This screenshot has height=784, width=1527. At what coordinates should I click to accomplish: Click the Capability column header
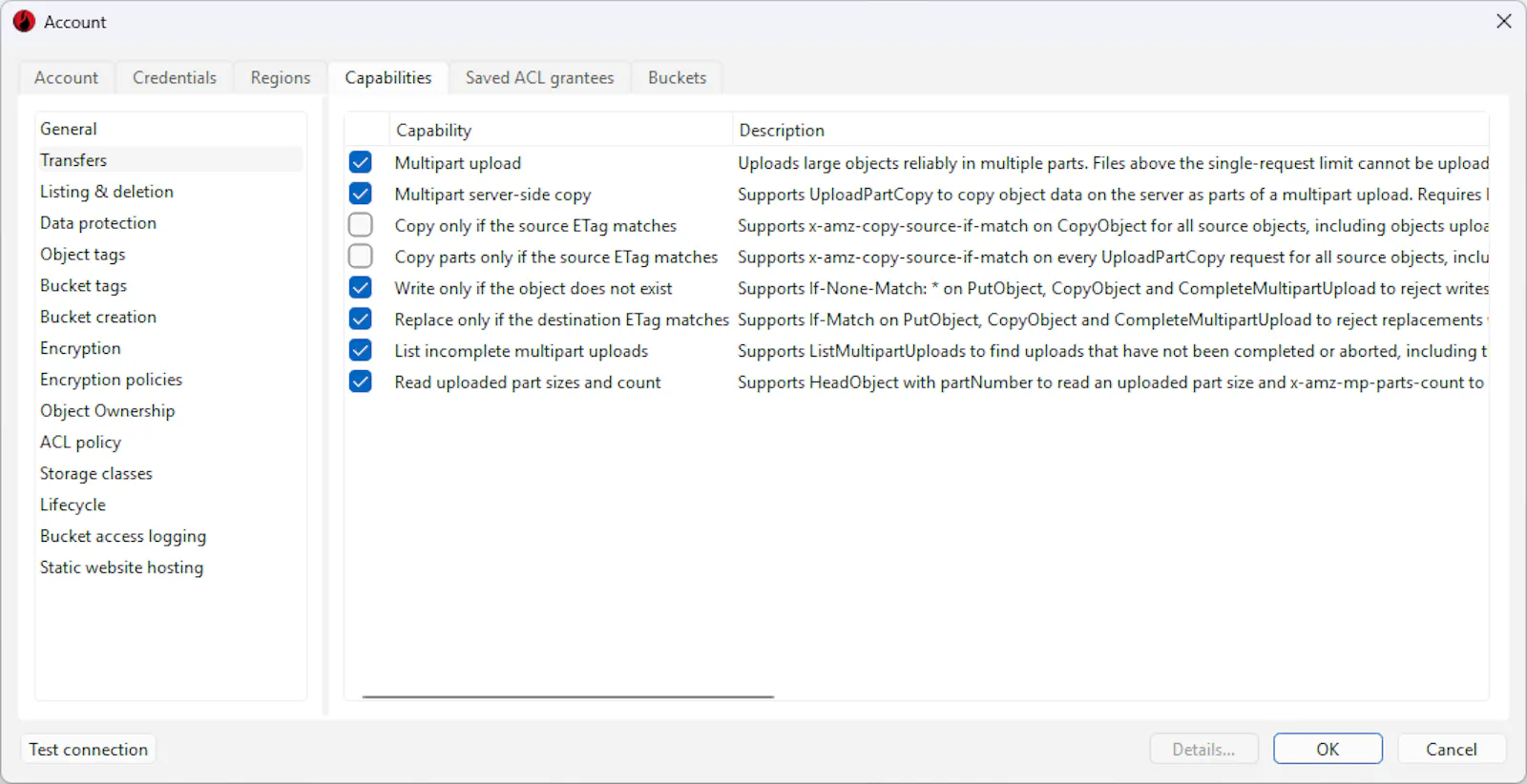(x=560, y=130)
